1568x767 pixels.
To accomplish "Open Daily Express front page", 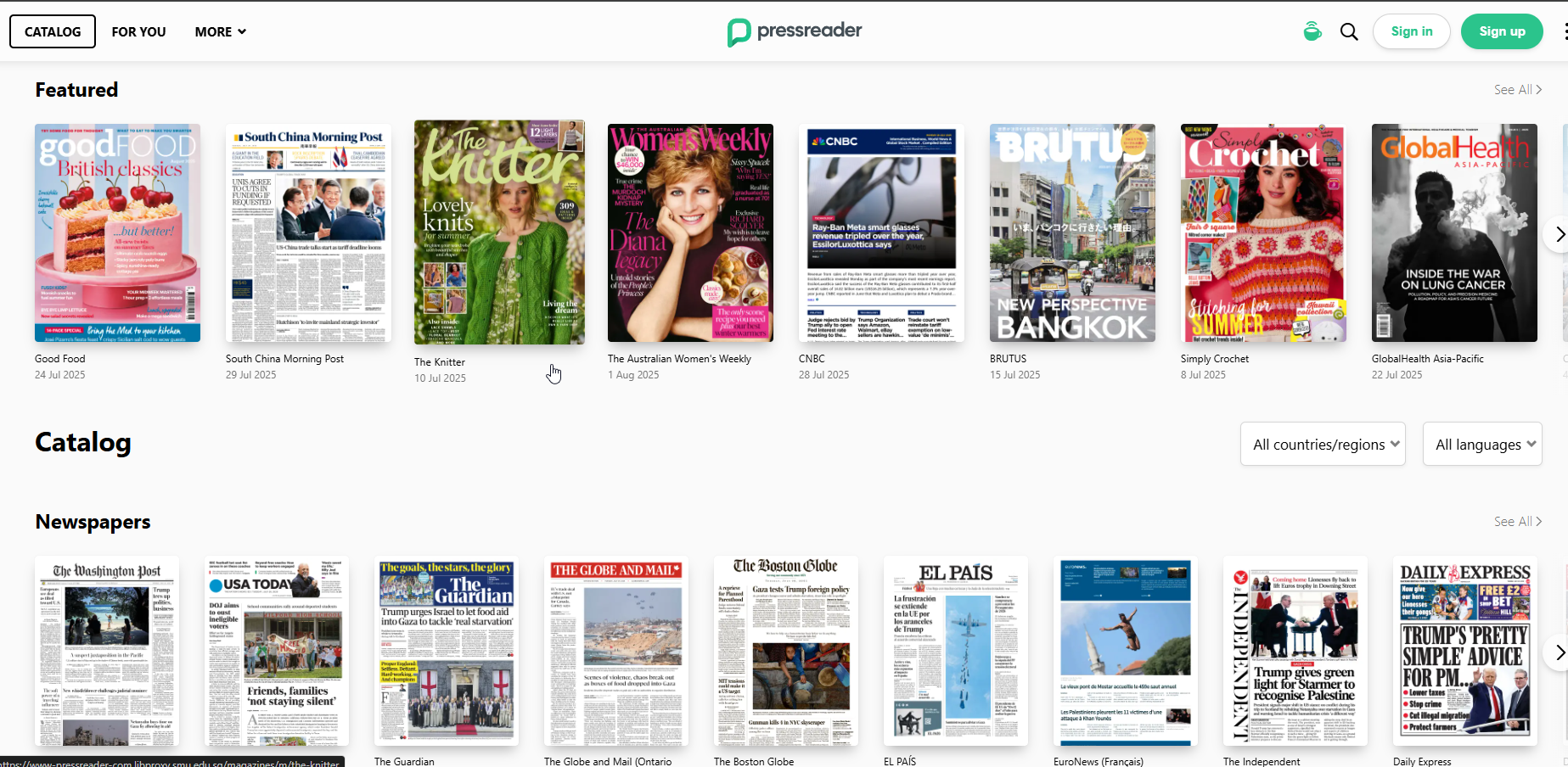I will (1465, 651).
